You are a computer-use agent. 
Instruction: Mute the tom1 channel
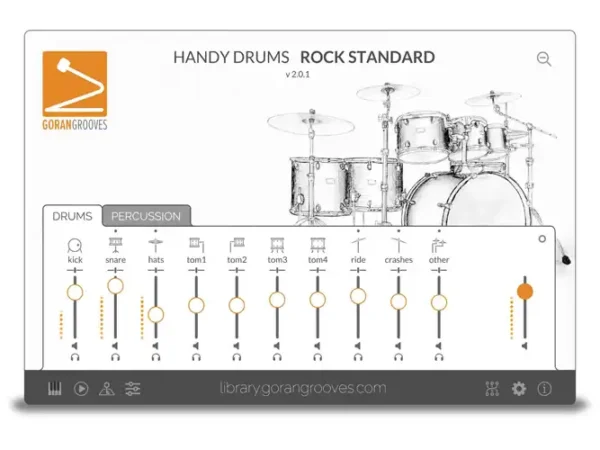click(x=196, y=346)
